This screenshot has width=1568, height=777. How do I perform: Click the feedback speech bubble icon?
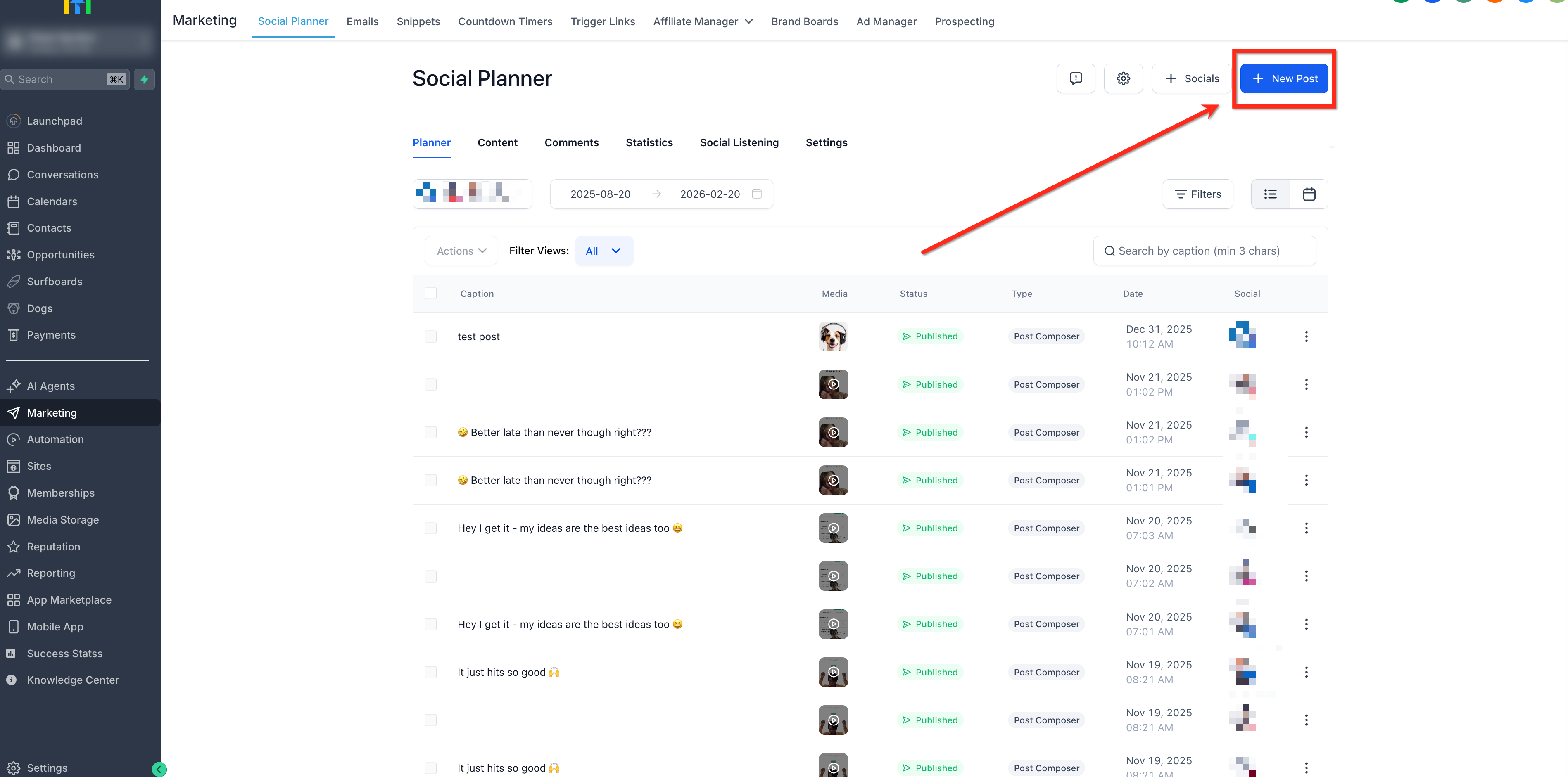tap(1076, 78)
